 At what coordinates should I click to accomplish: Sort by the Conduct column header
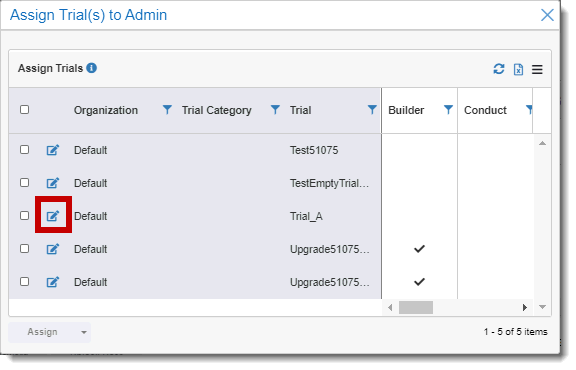pos(485,110)
